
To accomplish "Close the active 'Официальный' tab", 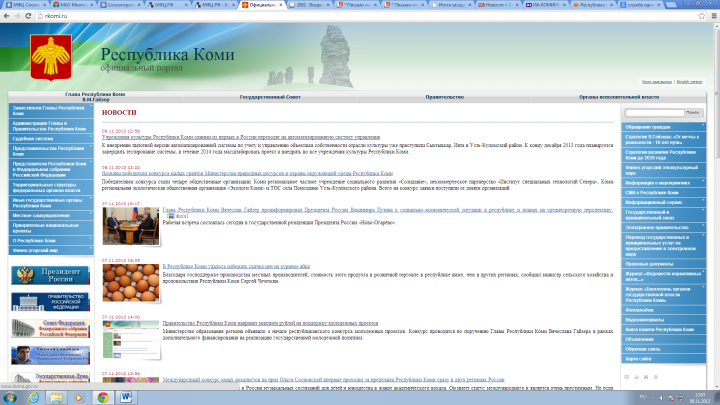I will click(x=281, y=5).
